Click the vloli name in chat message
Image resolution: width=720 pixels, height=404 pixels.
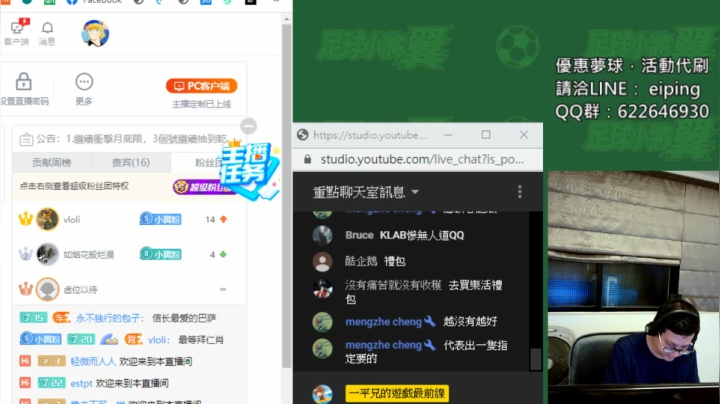(x=159, y=340)
